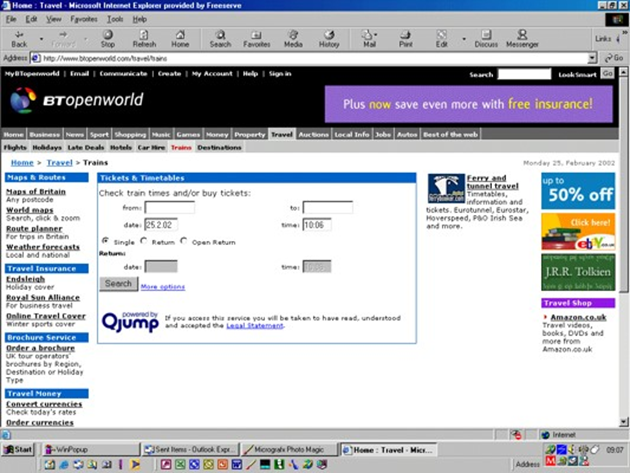Open the Legal Statement link
The height and width of the screenshot is (473, 630).
(x=255, y=326)
